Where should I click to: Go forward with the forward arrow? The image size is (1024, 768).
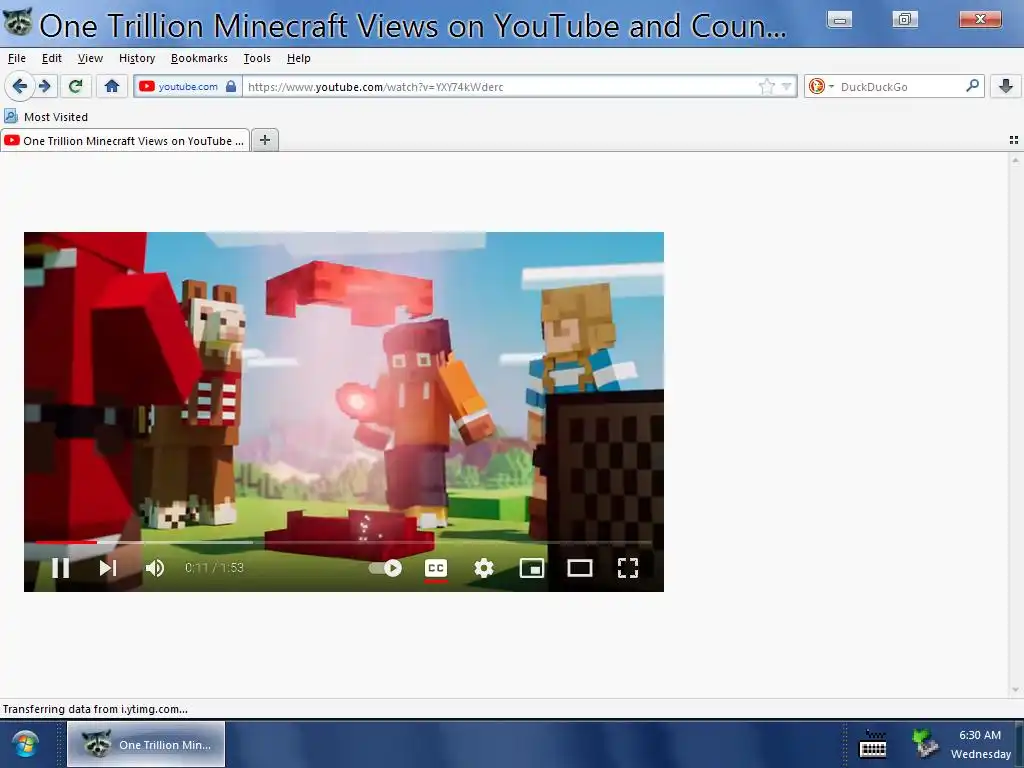pos(45,86)
